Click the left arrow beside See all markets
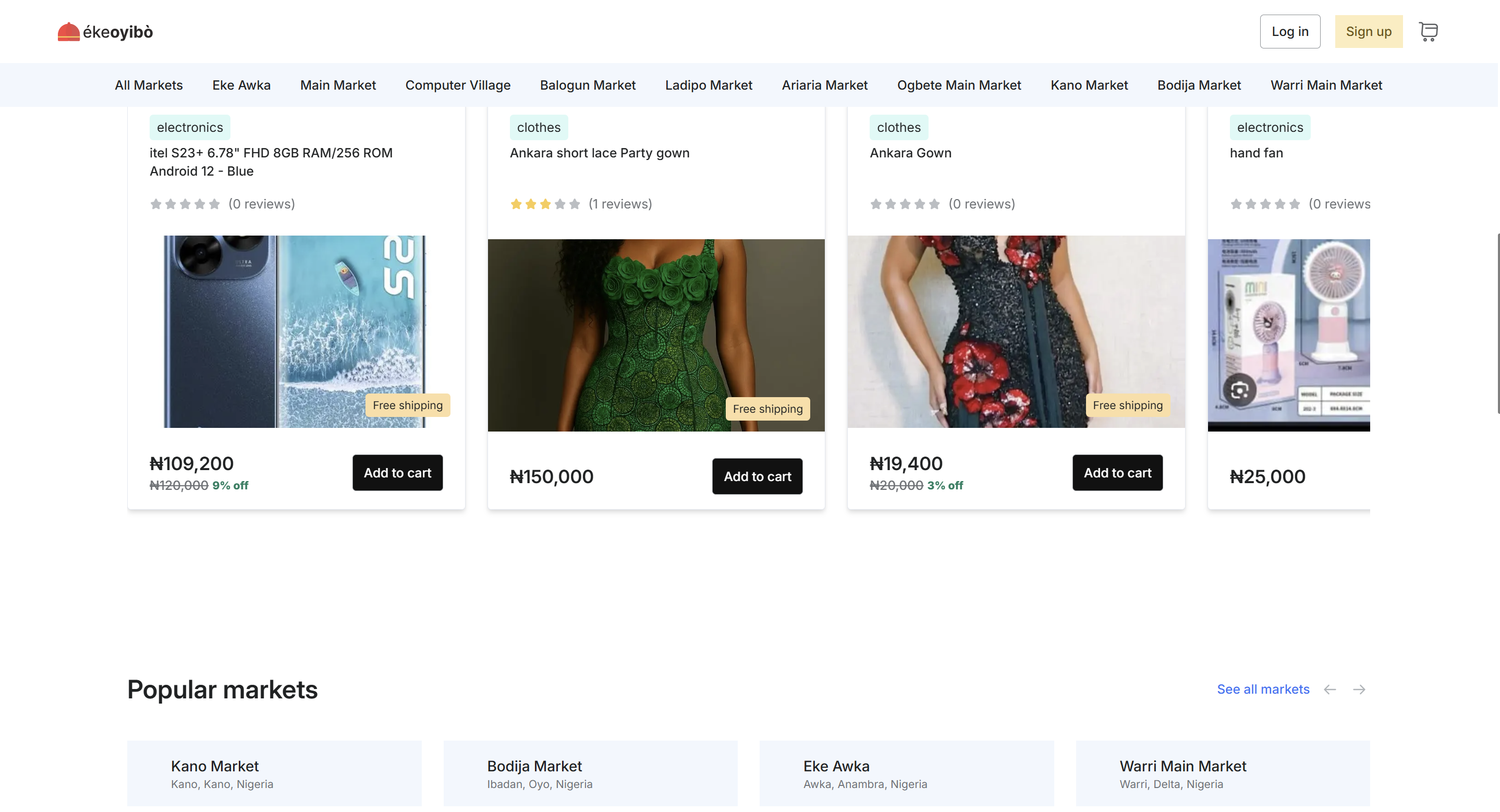The width and height of the screenshot is (1500, 812). [x=1330, y=689]
